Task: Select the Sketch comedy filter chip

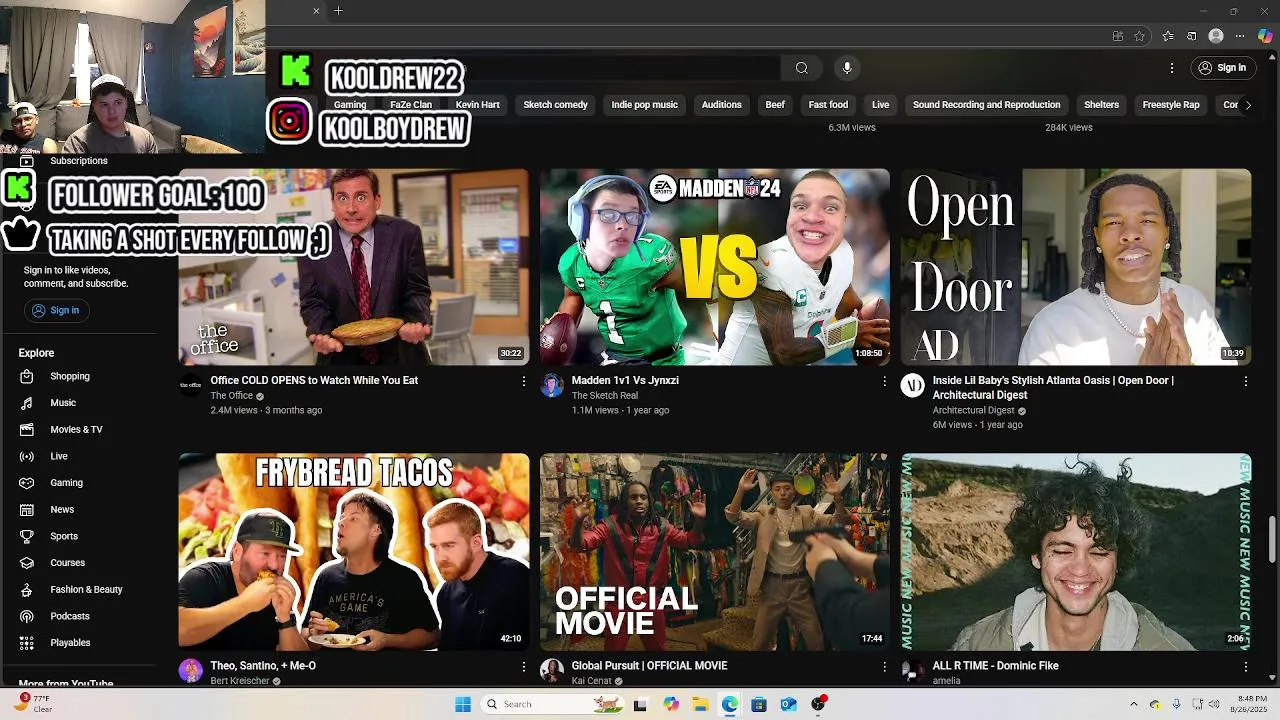Action: click(555, 105)
